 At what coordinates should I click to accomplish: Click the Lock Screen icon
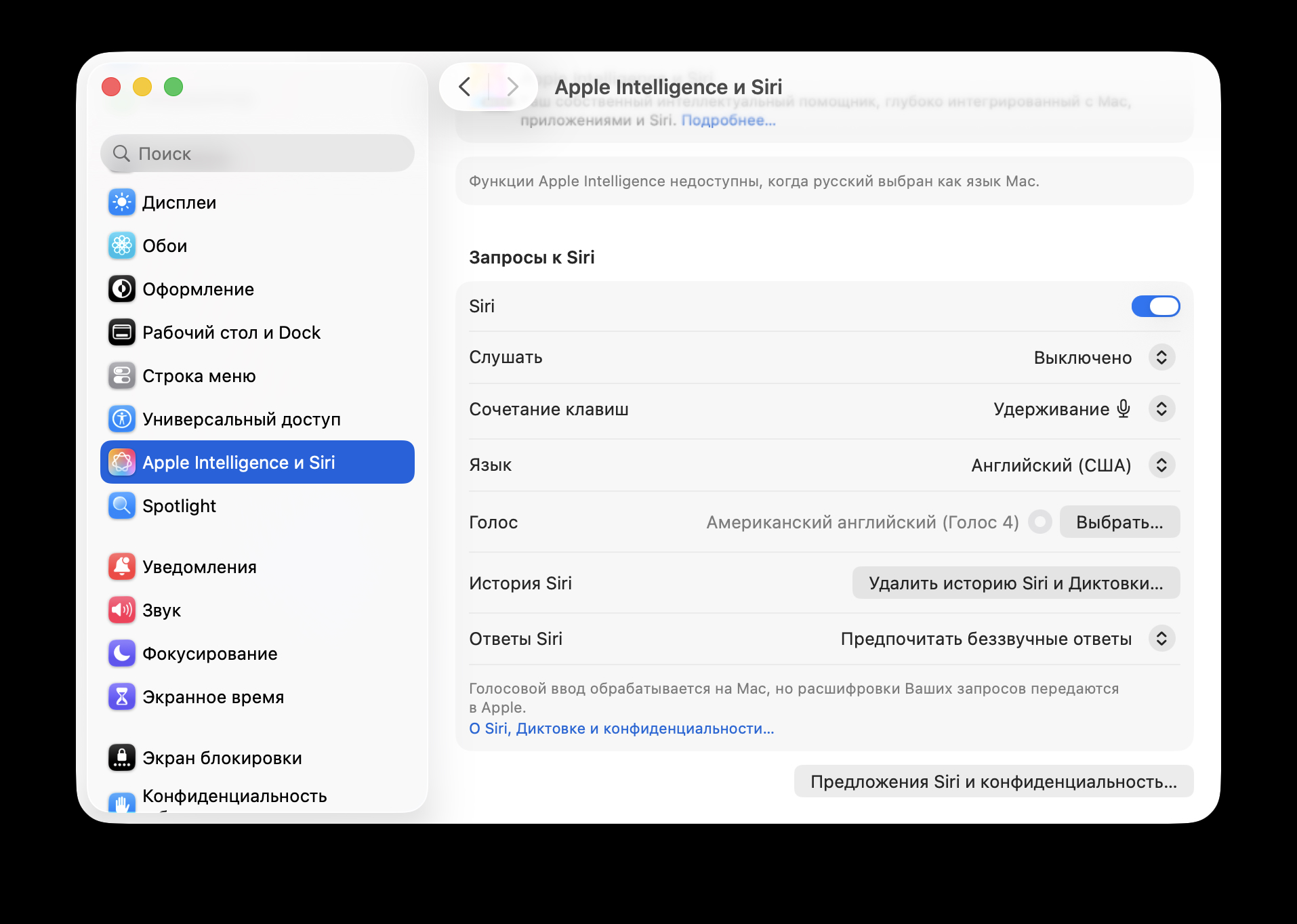(x=122, y=758)
